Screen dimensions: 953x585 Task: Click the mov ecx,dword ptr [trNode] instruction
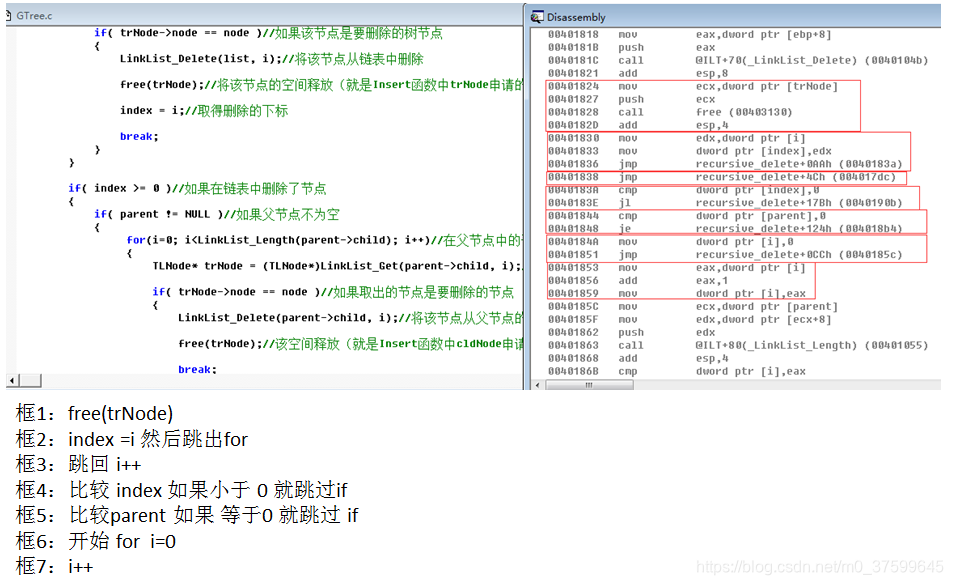(x=728, y=86)
